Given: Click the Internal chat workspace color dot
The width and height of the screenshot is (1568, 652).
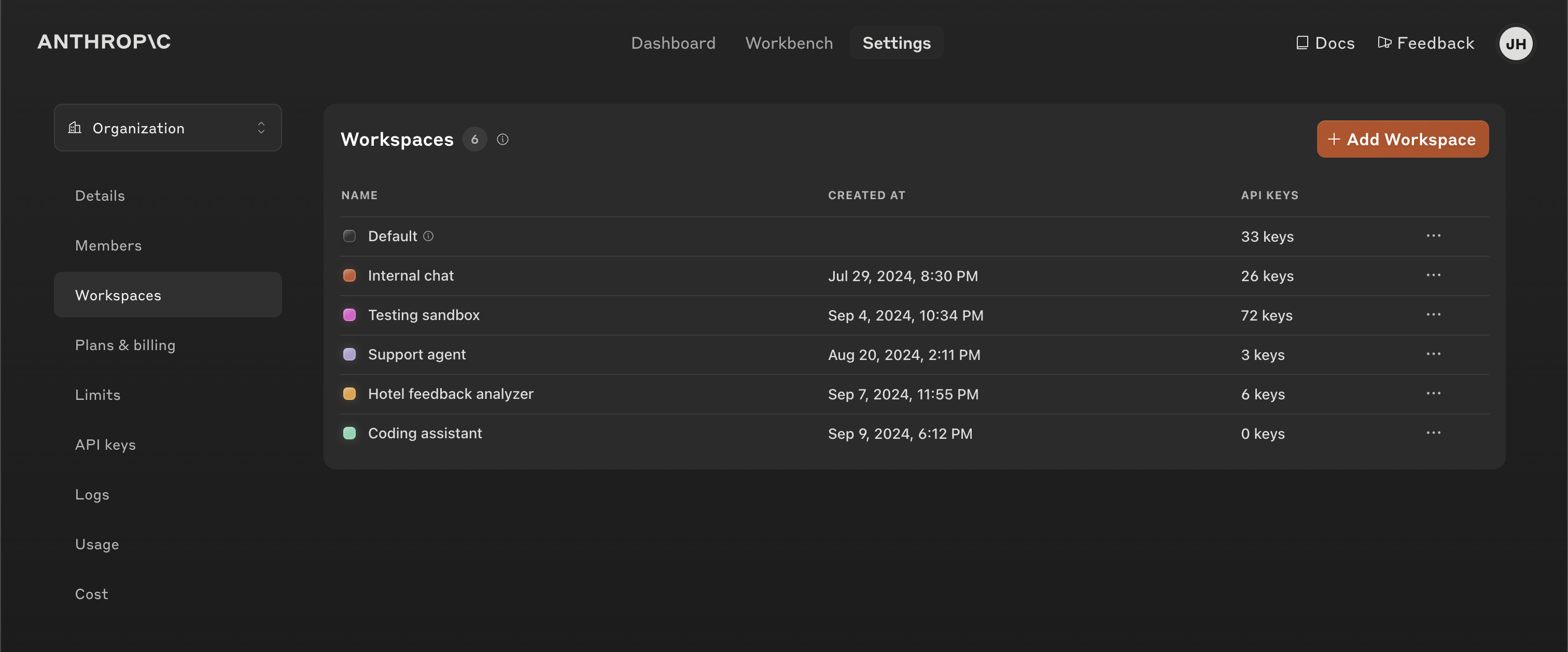Looking at the screenshot, I should coord(349,275).
